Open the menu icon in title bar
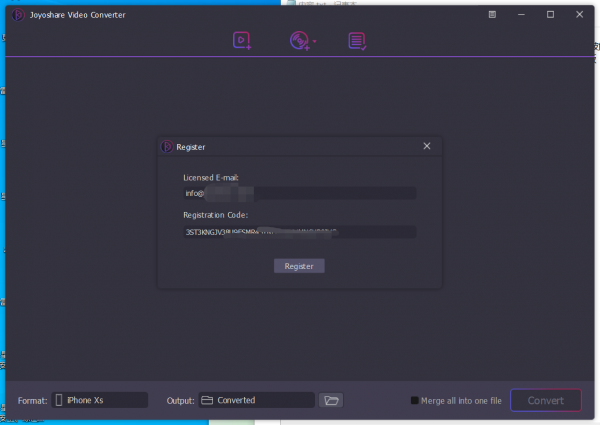Screen dimensions: 600x425 (x=492, y=15)
